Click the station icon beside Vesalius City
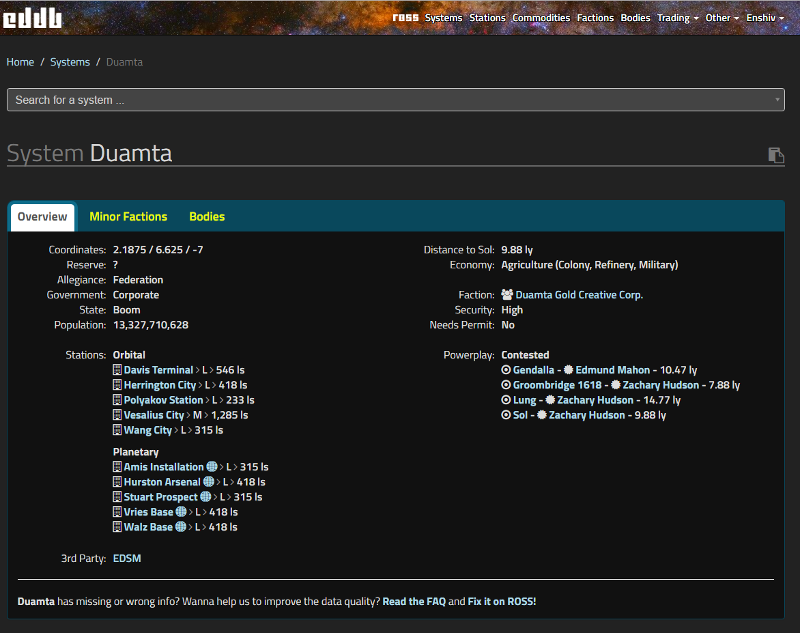The width and height of the screenshot is (800, 633). coord(118,415)
